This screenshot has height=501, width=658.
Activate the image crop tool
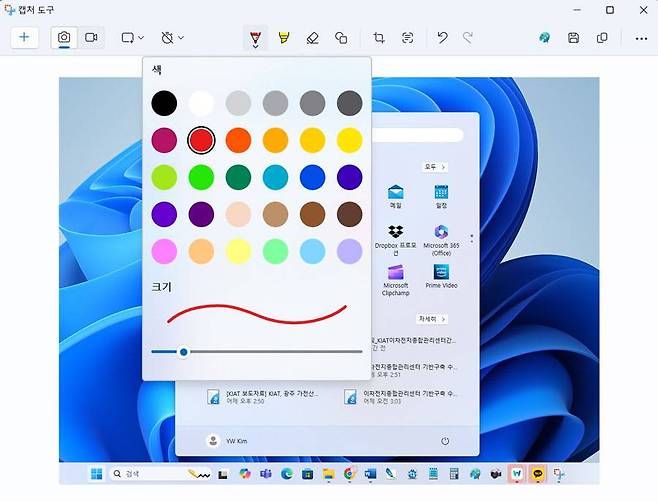click(x=379, y=38)
